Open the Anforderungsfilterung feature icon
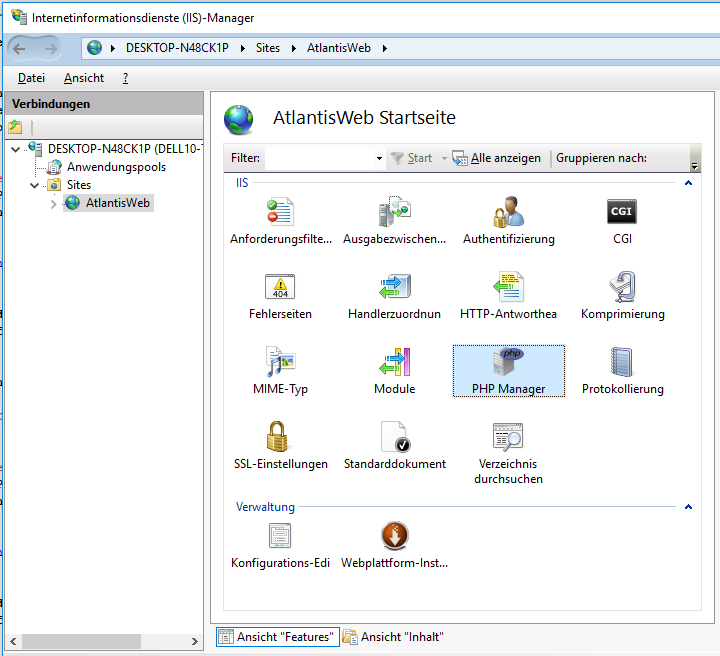This screenshot has width=720, height=656. (280, 212)
